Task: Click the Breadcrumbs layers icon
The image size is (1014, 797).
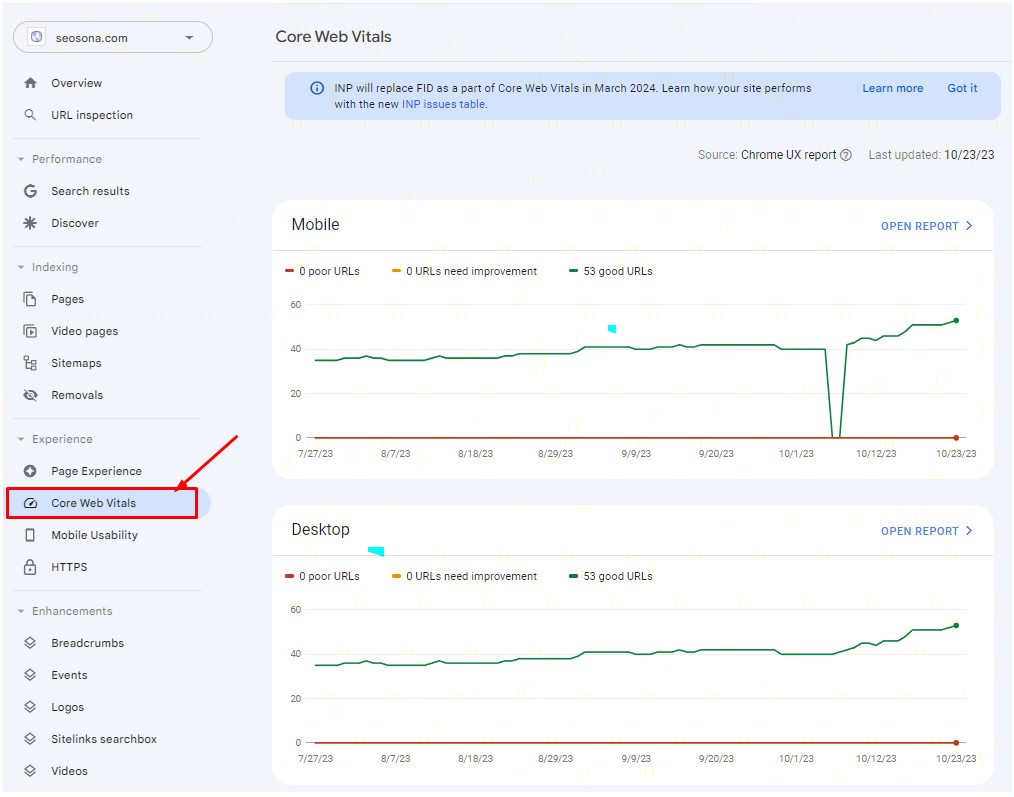Action: click(x=30, y=643)
